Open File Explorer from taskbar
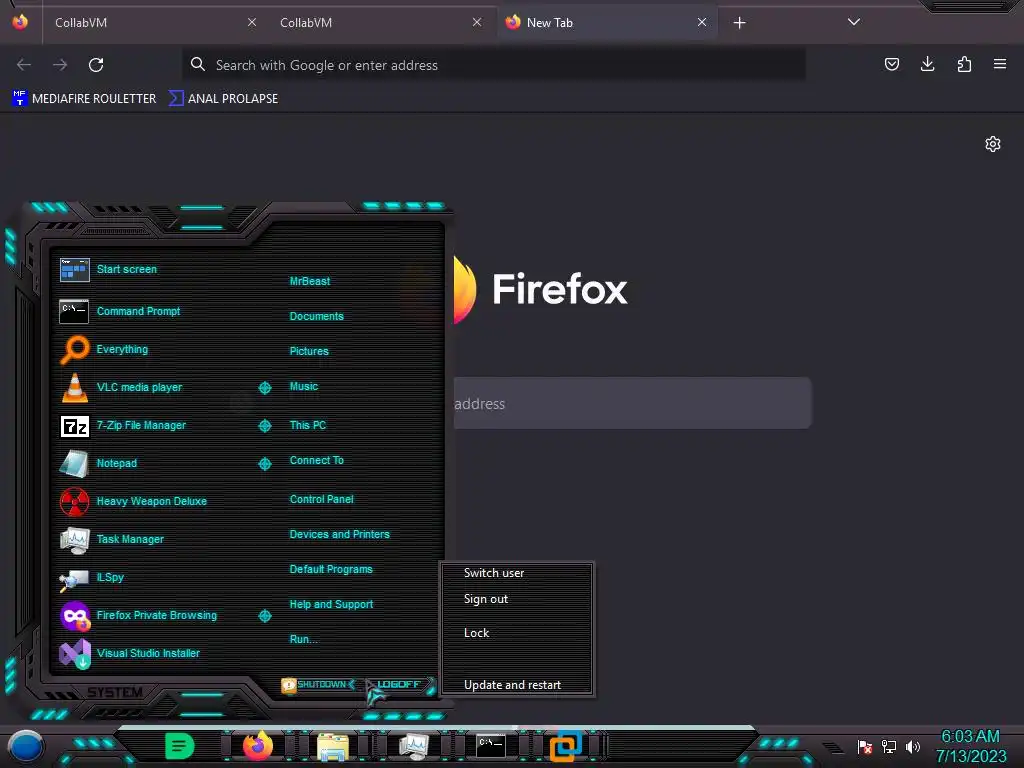Screen dimensions: 1024x768 coord(333,746)
